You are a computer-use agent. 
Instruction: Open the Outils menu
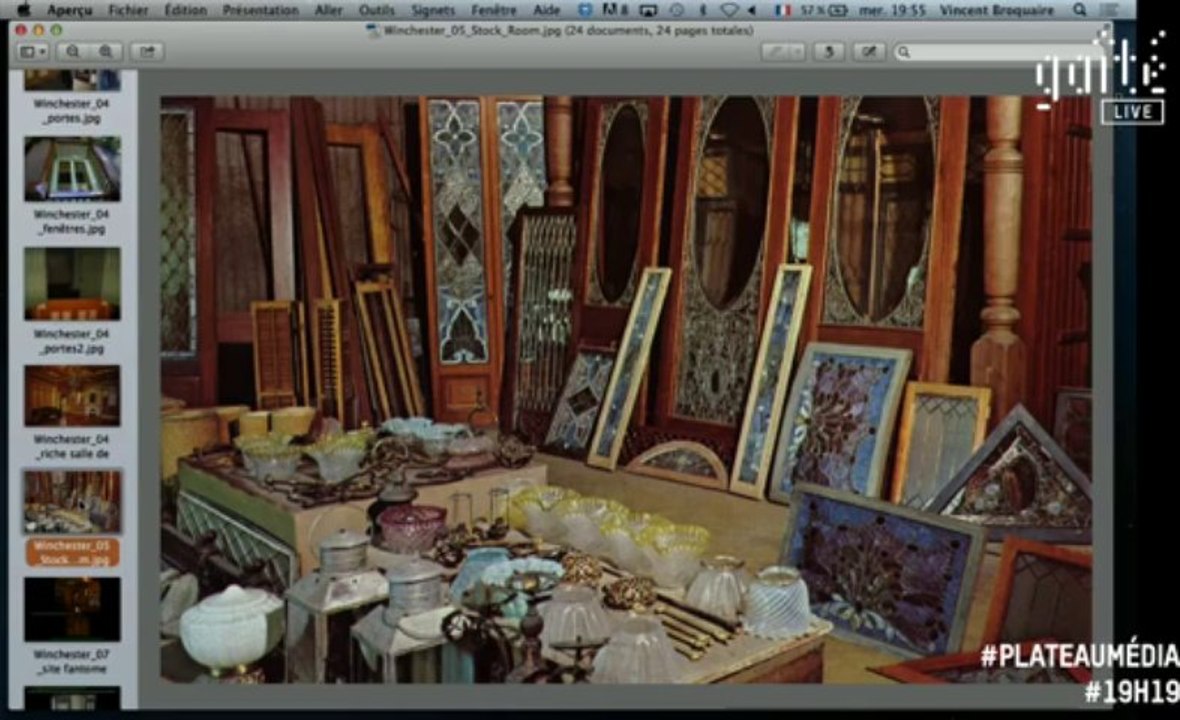coord(376,11)
